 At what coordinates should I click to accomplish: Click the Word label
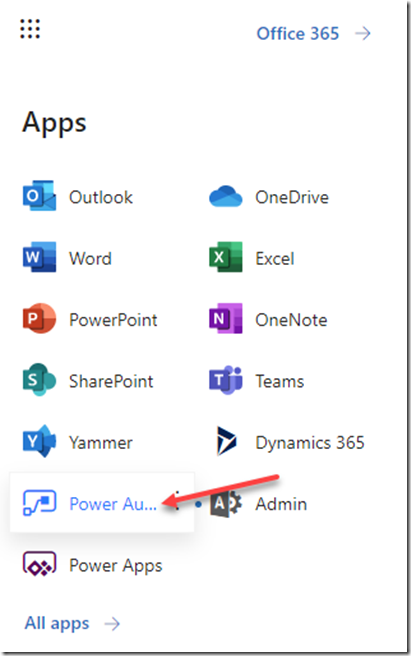pos(90,259)
